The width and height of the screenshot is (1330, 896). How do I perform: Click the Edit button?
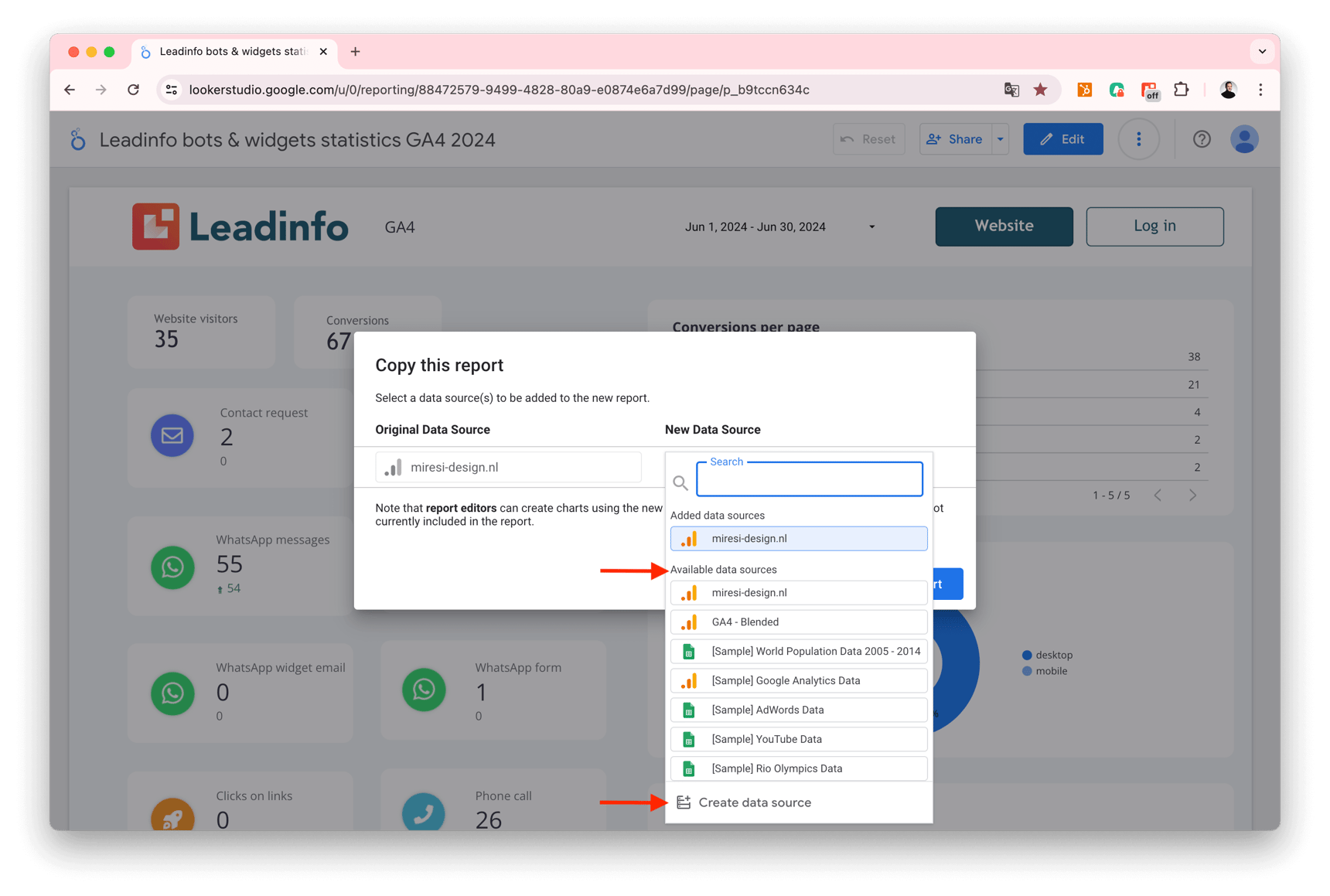tap(1062, 138)
